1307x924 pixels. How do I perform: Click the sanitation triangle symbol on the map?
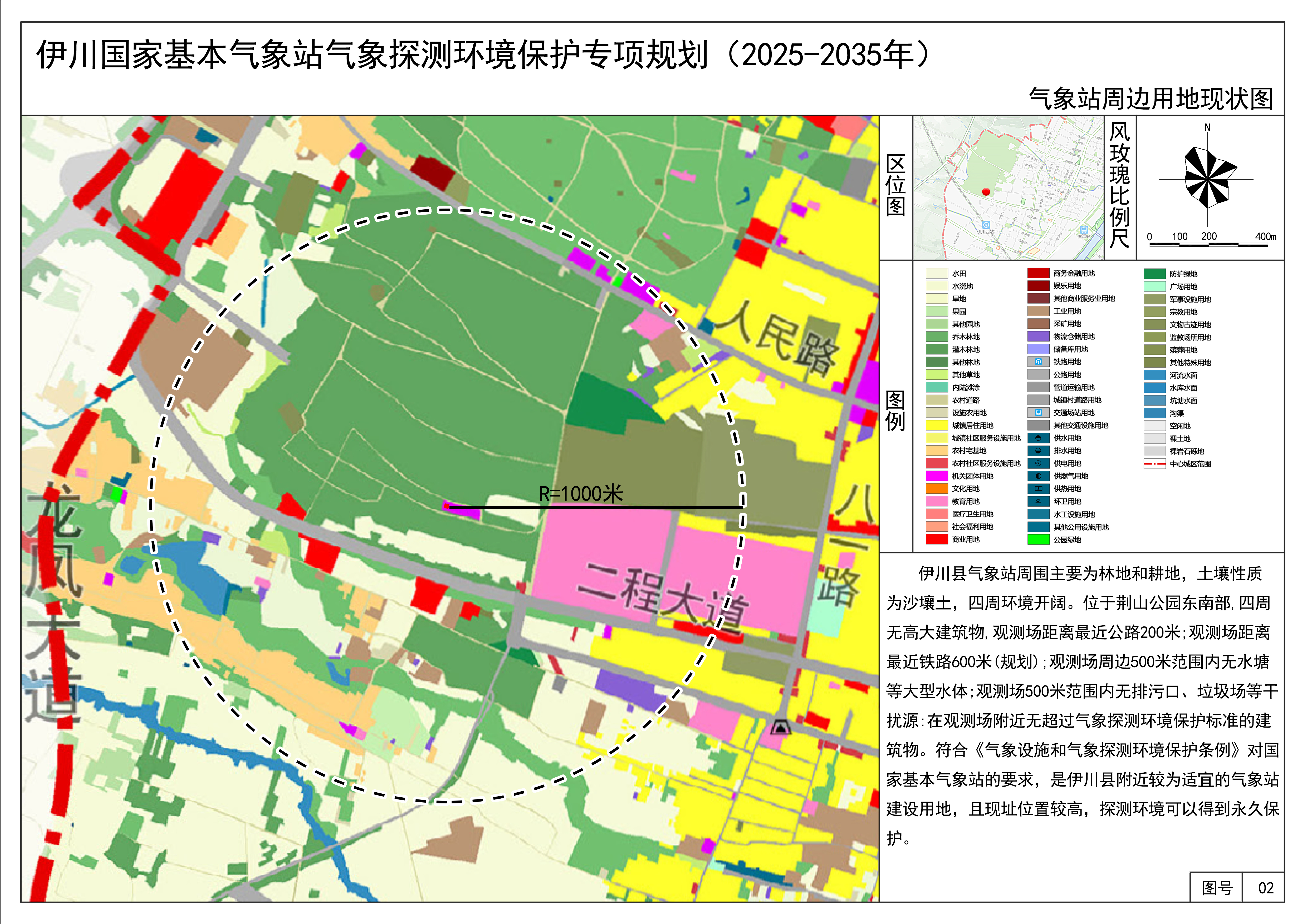[780, 727]
